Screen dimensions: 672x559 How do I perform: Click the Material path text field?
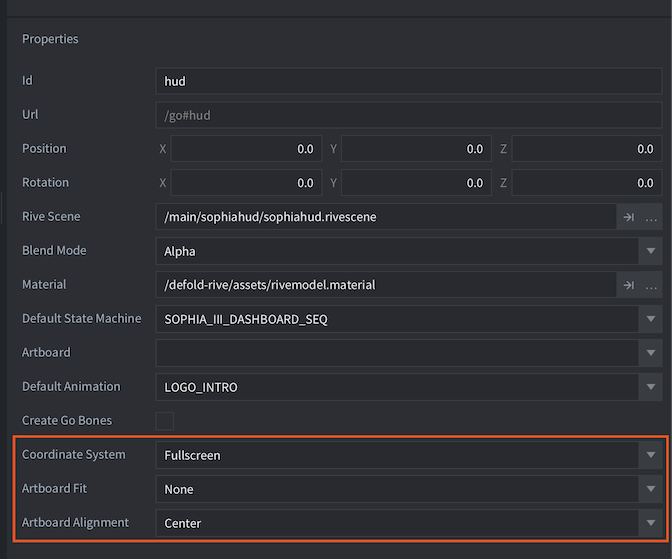point(386,285)
